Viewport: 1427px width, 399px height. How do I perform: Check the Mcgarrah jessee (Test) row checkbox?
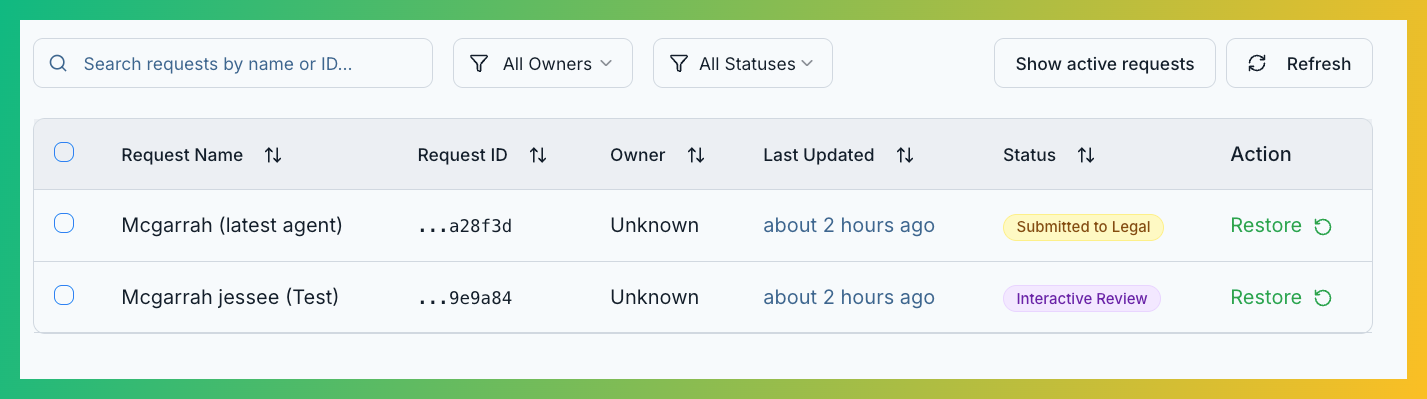point(64,295)
